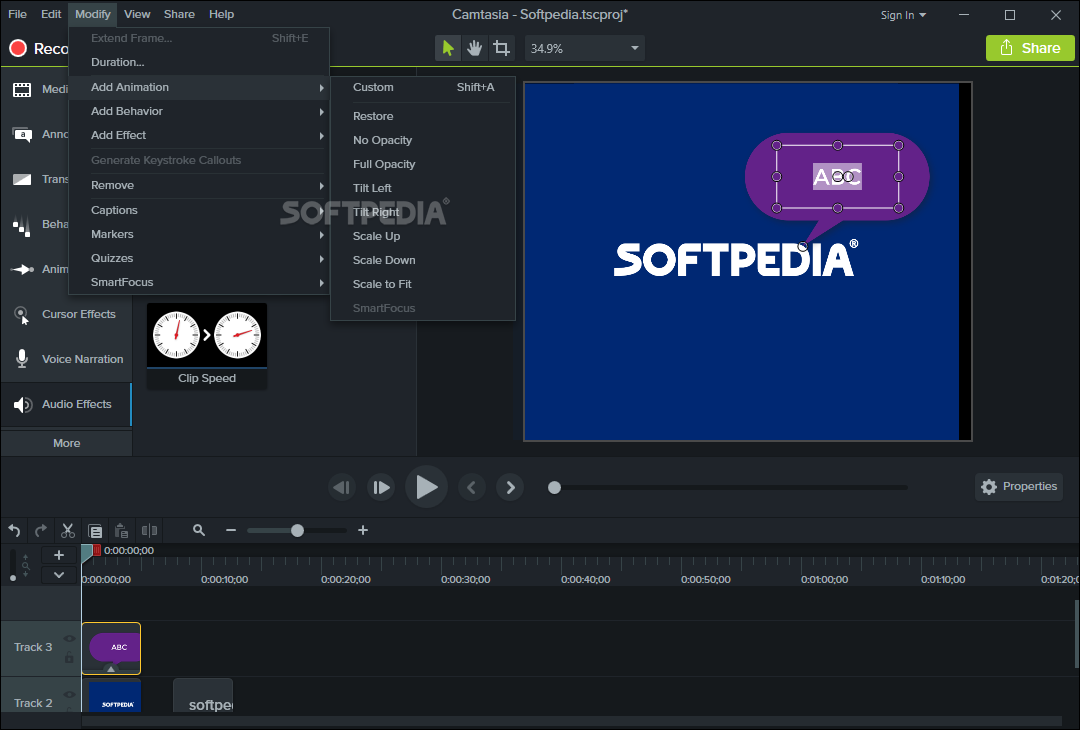The width and height of the screenshot is (1080, 730).
Task: Select the Clip Speed effect thumbnail
Action: tap(207, 346)
